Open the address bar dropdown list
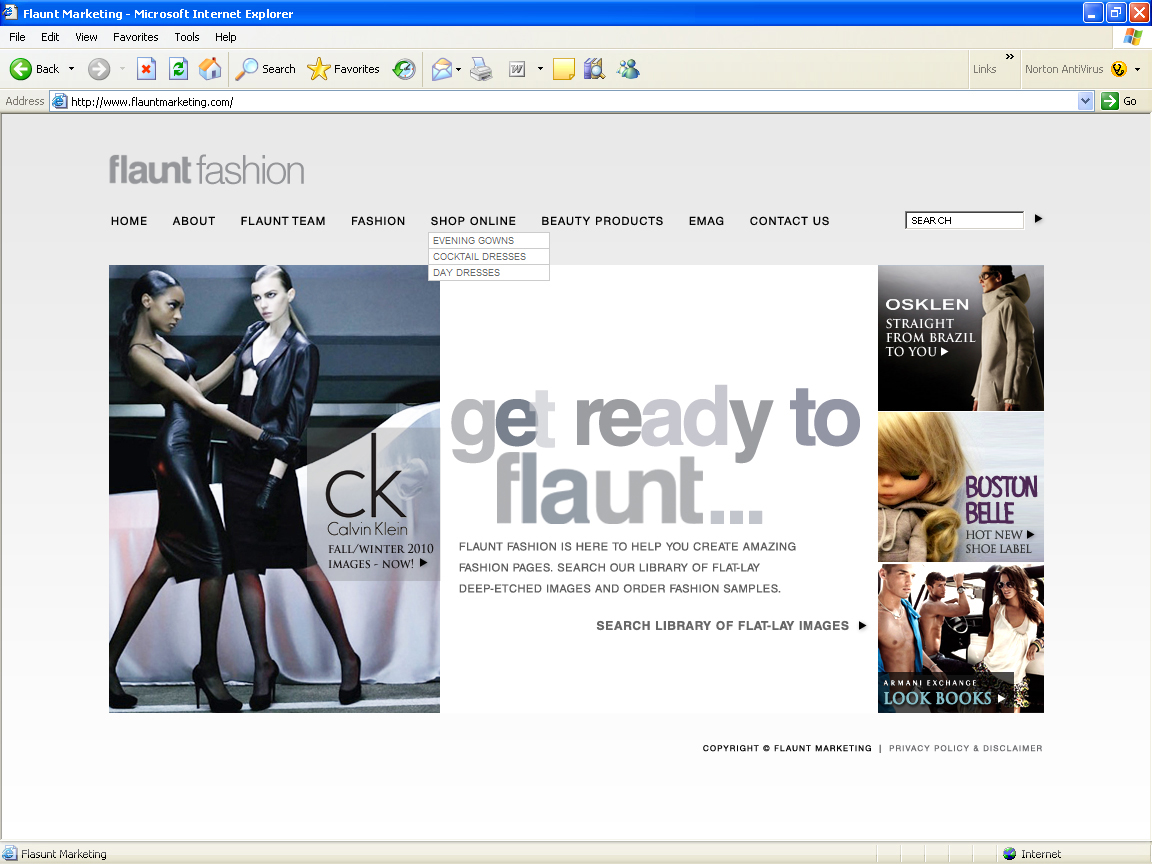 tap(1085, 101)
